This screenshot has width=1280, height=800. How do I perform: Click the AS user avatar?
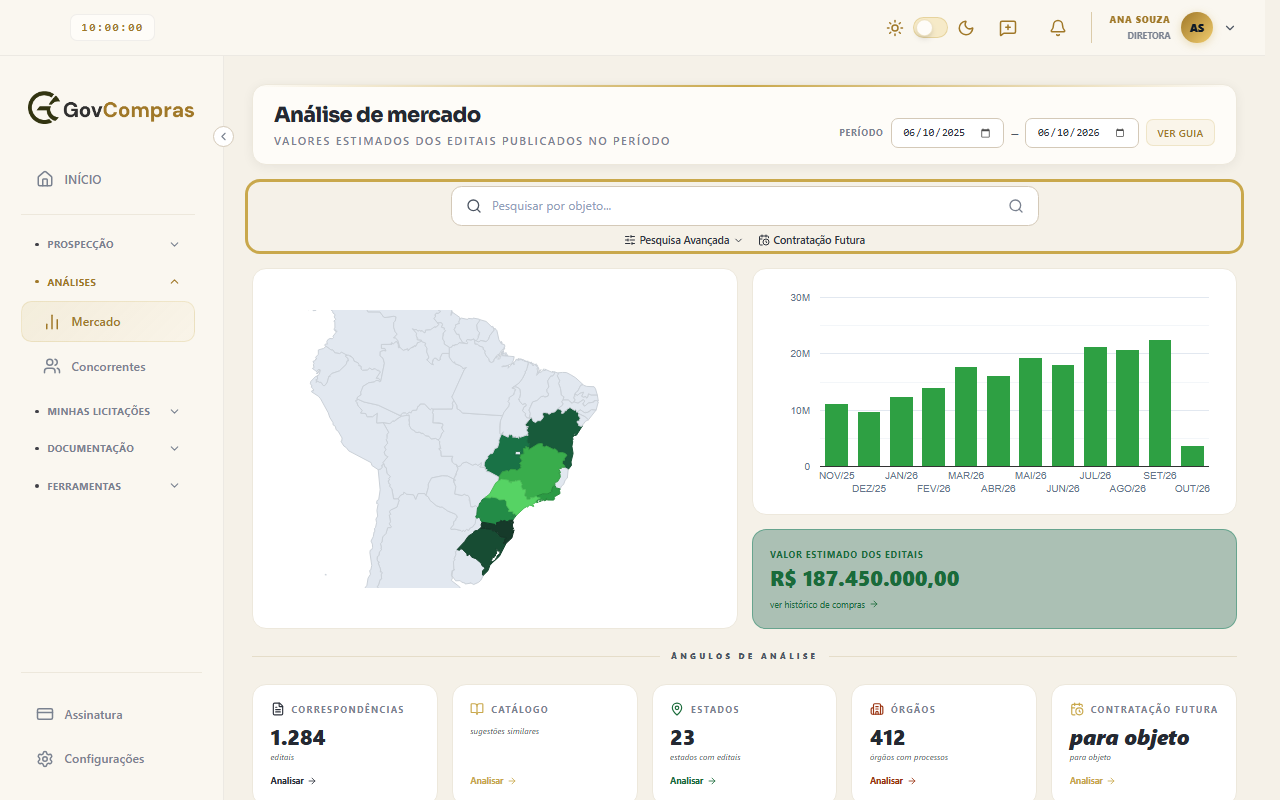1197,28
